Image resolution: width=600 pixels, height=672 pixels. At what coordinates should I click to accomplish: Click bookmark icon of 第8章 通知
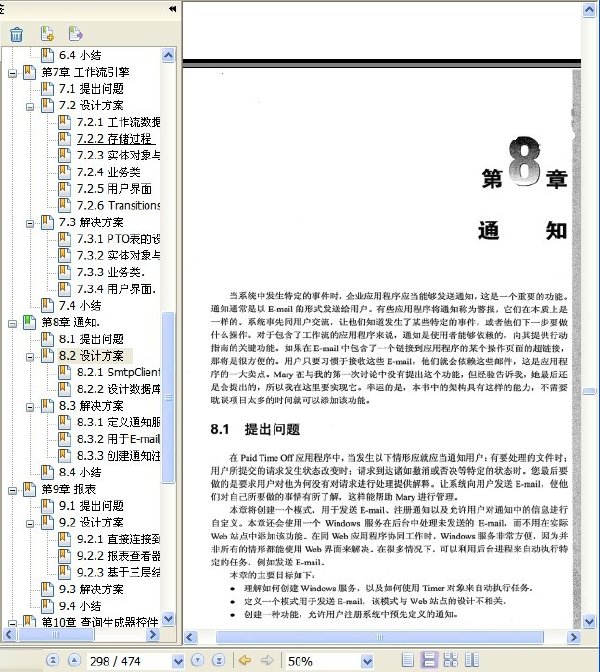click(29, 322)
